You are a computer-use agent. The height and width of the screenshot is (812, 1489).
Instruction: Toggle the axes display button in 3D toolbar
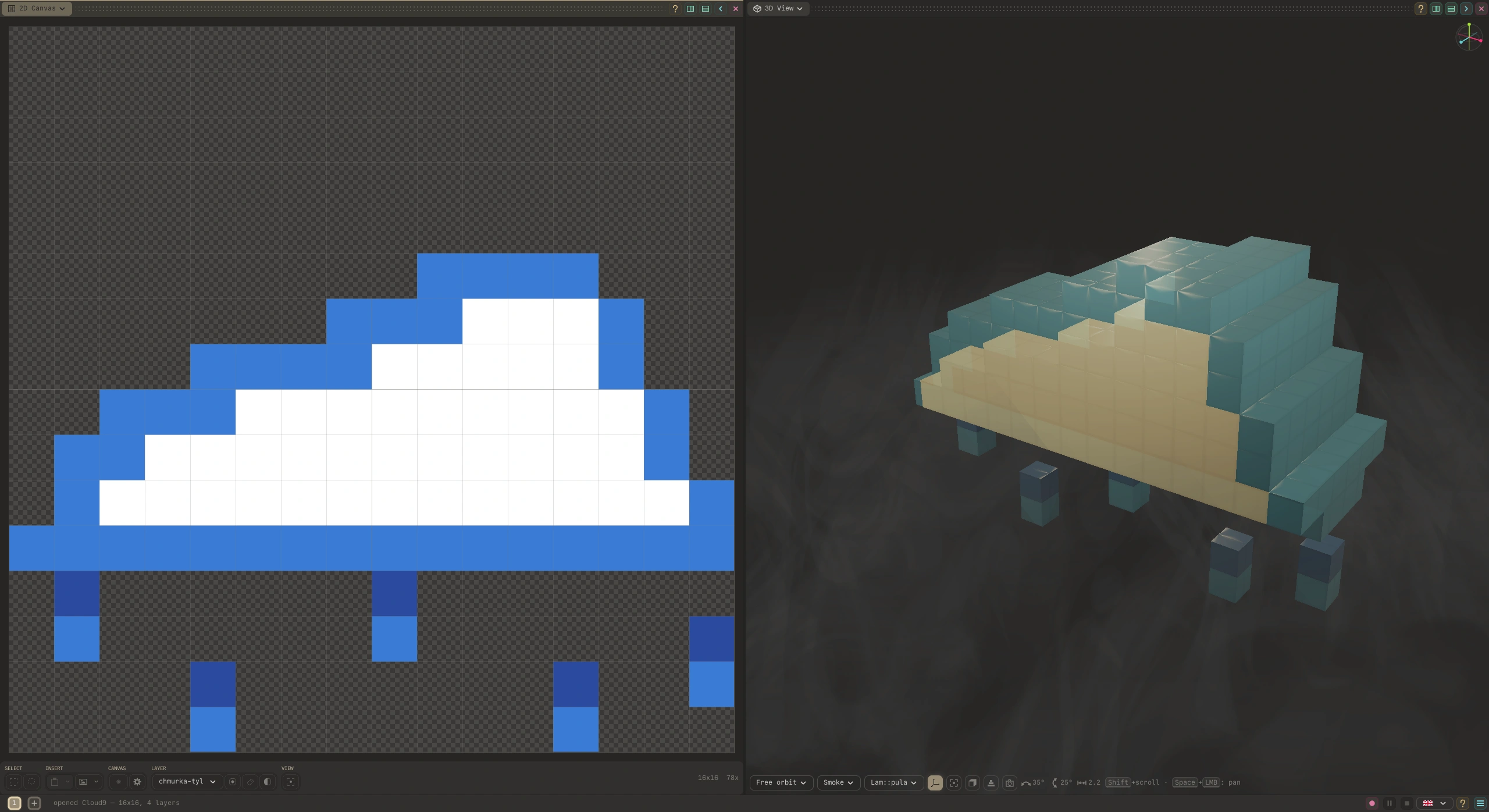pos(935,783)
